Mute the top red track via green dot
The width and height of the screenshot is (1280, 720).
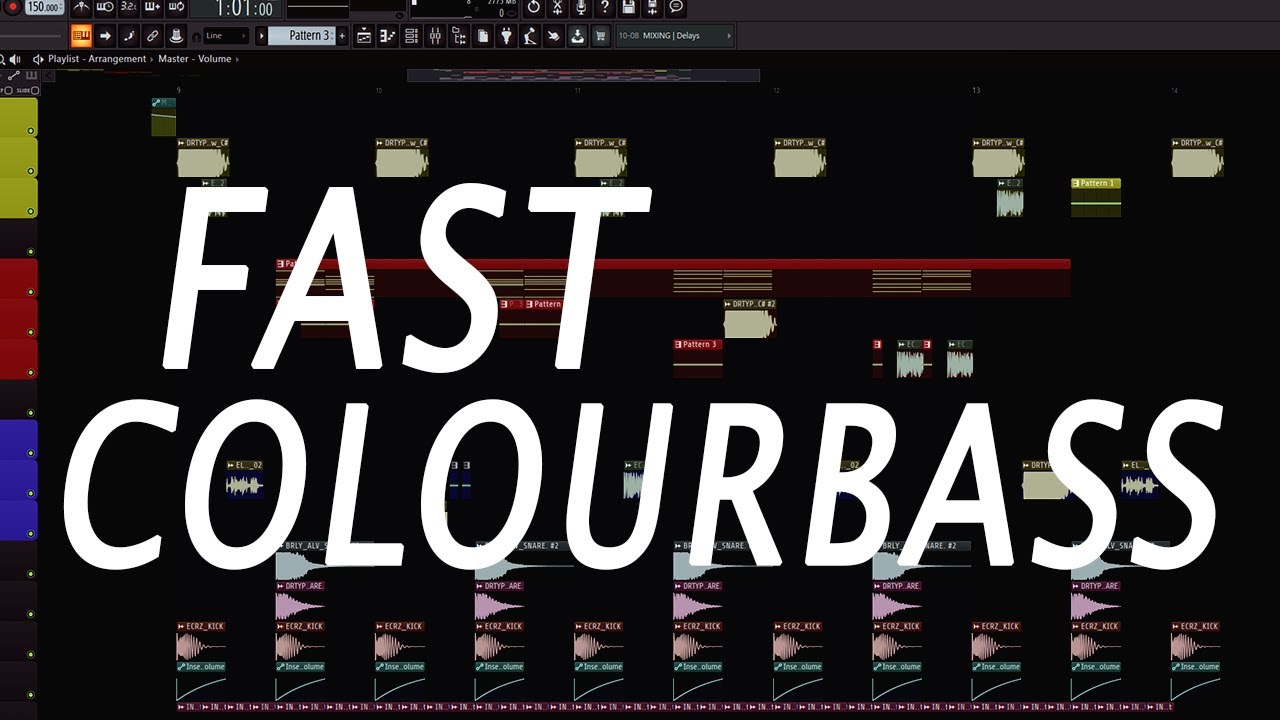click(x=31, y=292)
